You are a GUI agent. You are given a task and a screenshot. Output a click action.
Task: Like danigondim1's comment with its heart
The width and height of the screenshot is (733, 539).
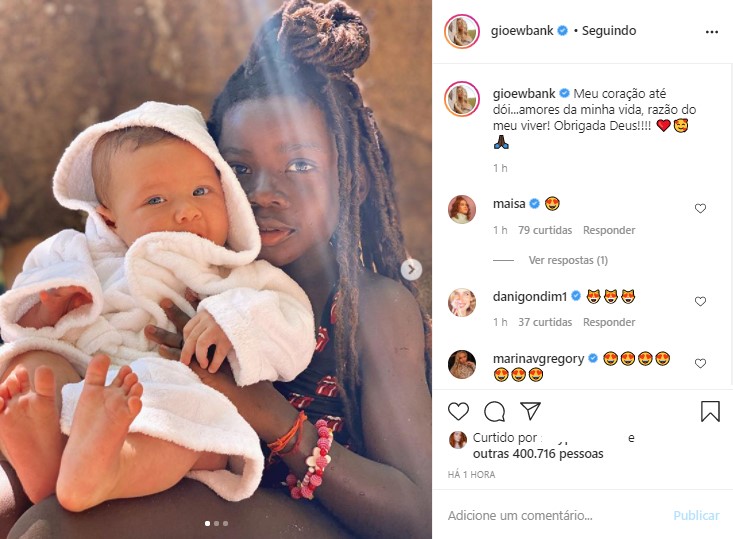click(x=700, y=302)
